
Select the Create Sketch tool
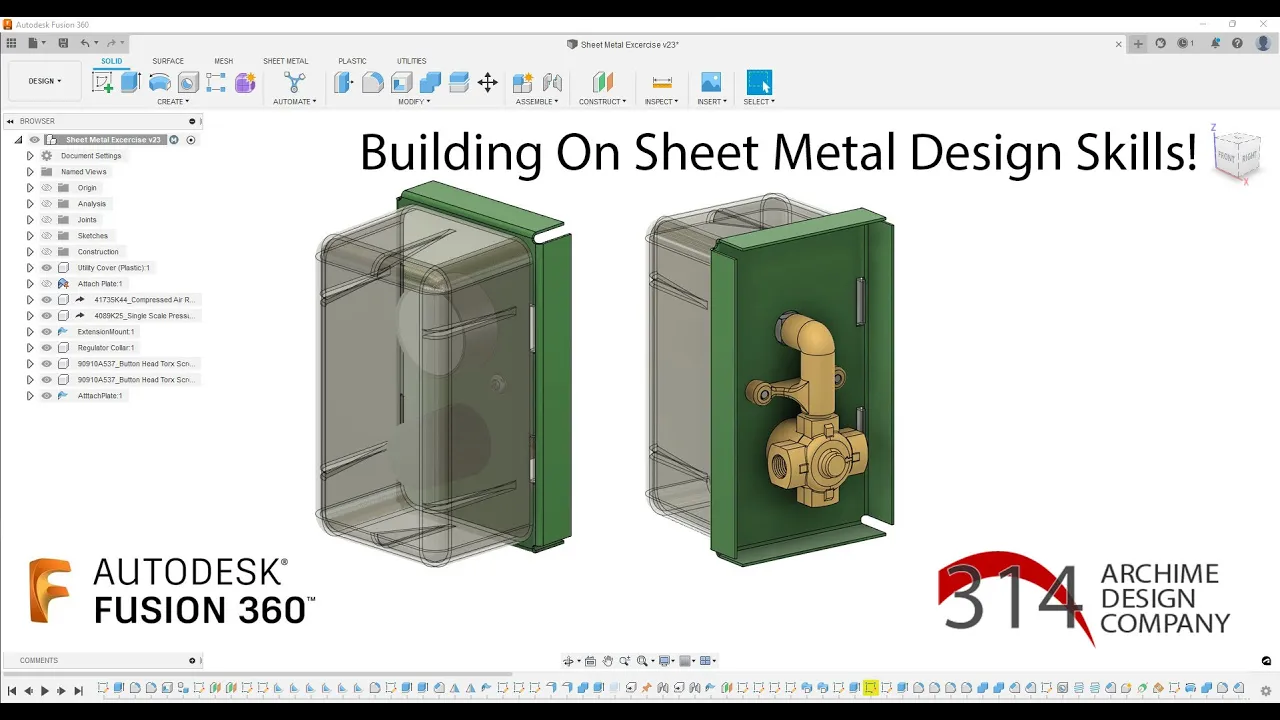(x=102, y=82)
